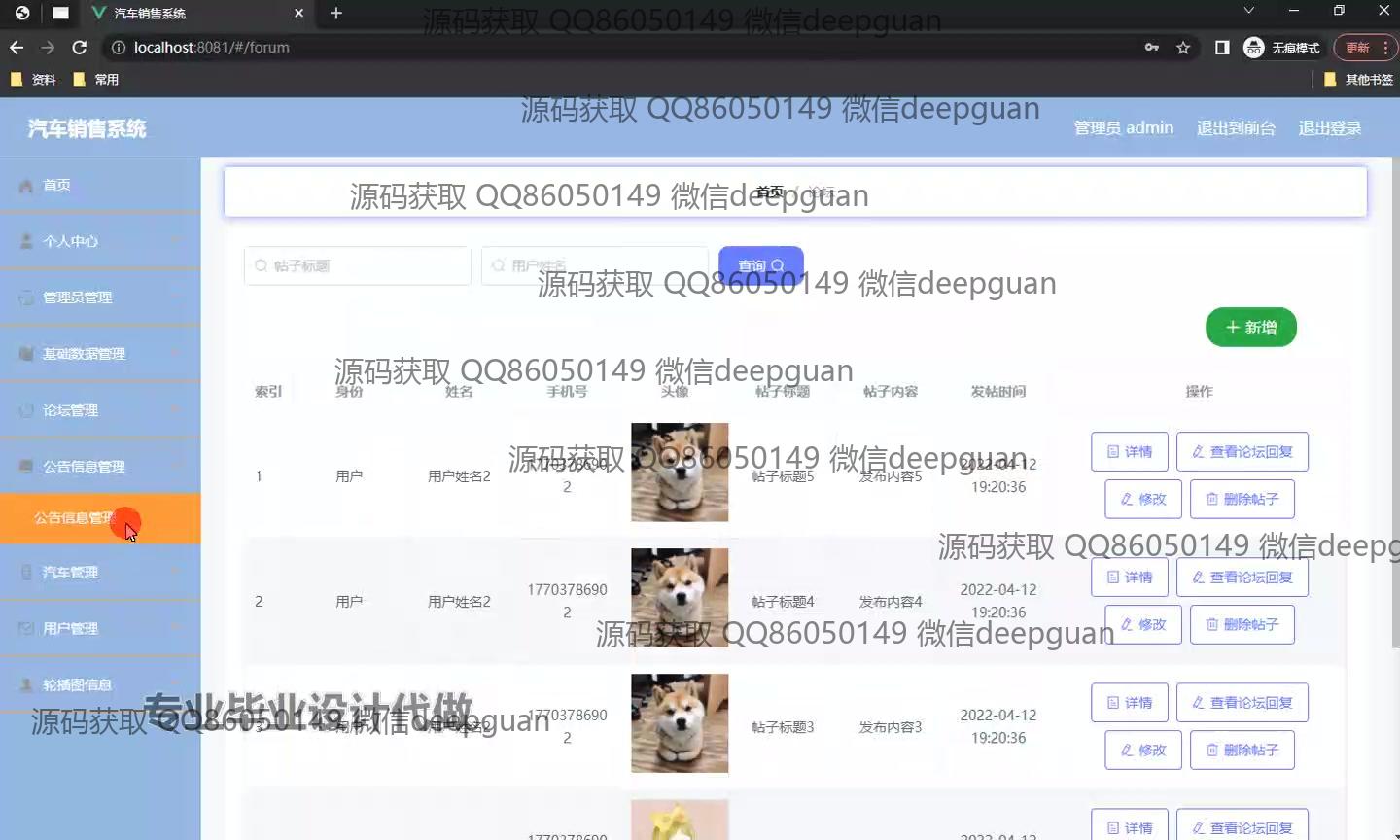Open browser tab search dropdown arrow

(x=1249, y=11)
